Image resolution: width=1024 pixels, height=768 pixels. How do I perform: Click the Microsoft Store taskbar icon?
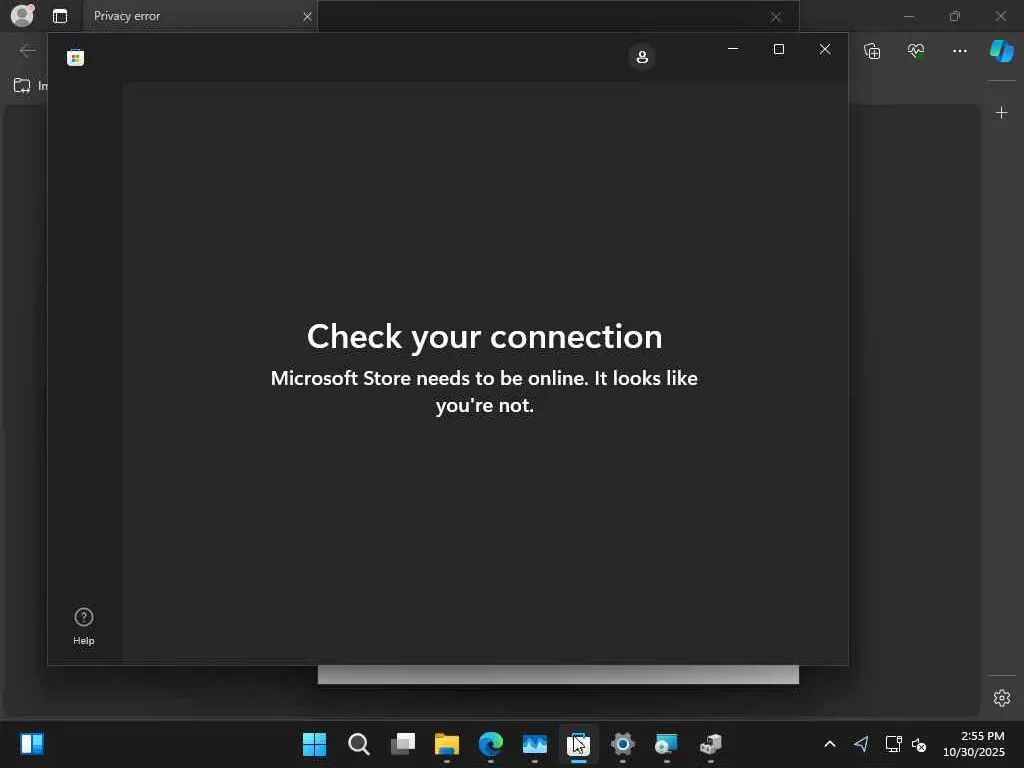[x=579, y=744]
